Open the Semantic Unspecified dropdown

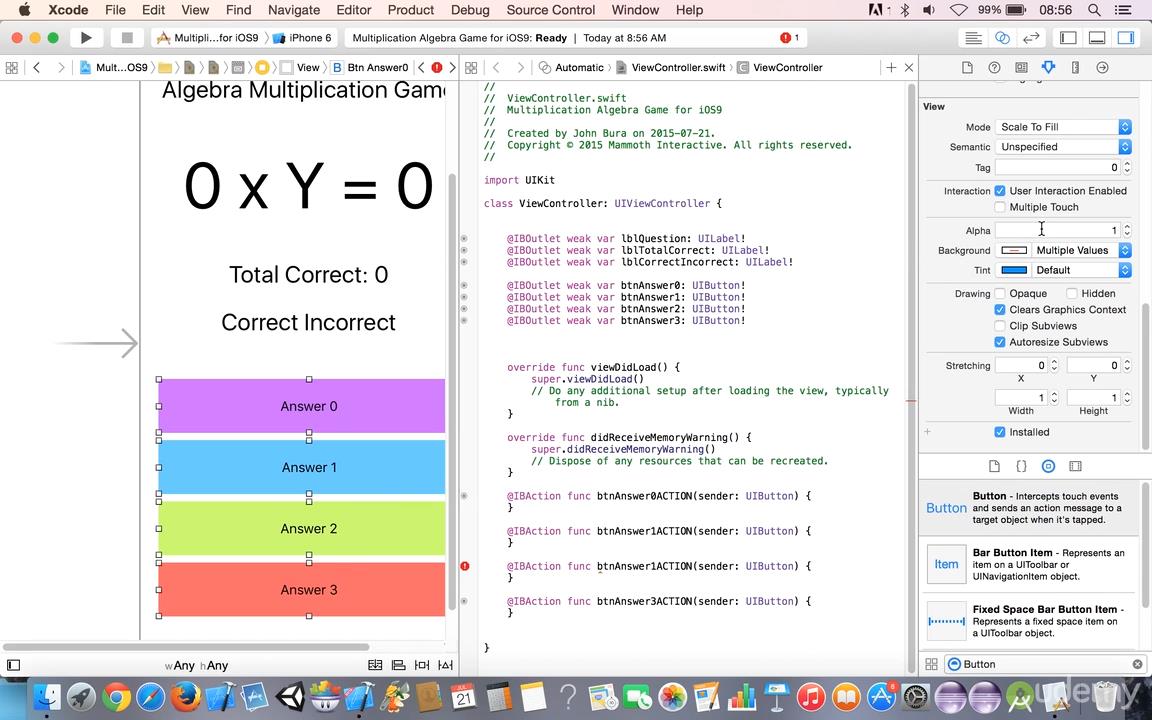click(1063, 147)
